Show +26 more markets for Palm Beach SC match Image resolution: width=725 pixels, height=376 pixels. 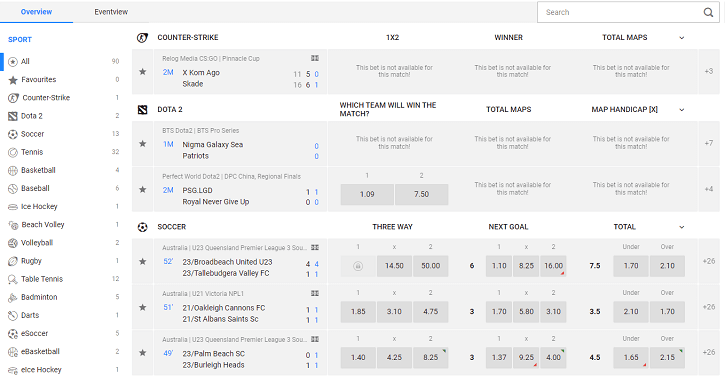click(708, 352)
